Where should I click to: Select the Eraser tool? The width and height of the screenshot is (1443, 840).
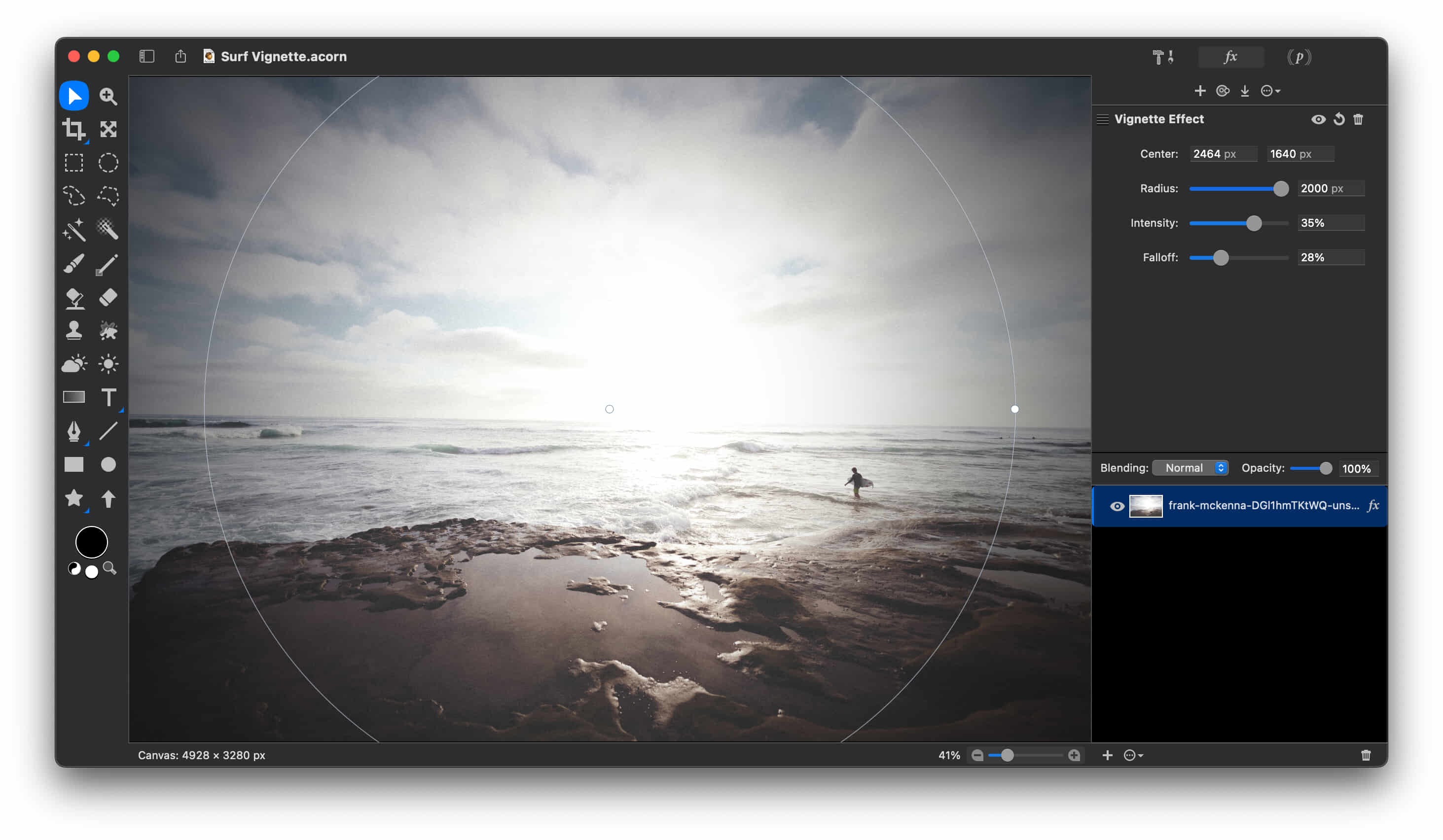[108, 297]
